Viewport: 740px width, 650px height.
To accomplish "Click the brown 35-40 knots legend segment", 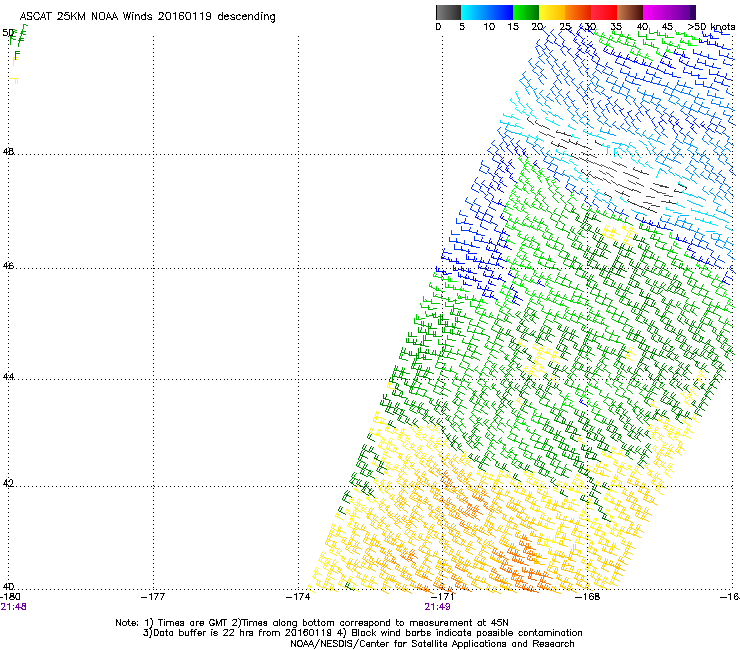I will tap(630, 12).
